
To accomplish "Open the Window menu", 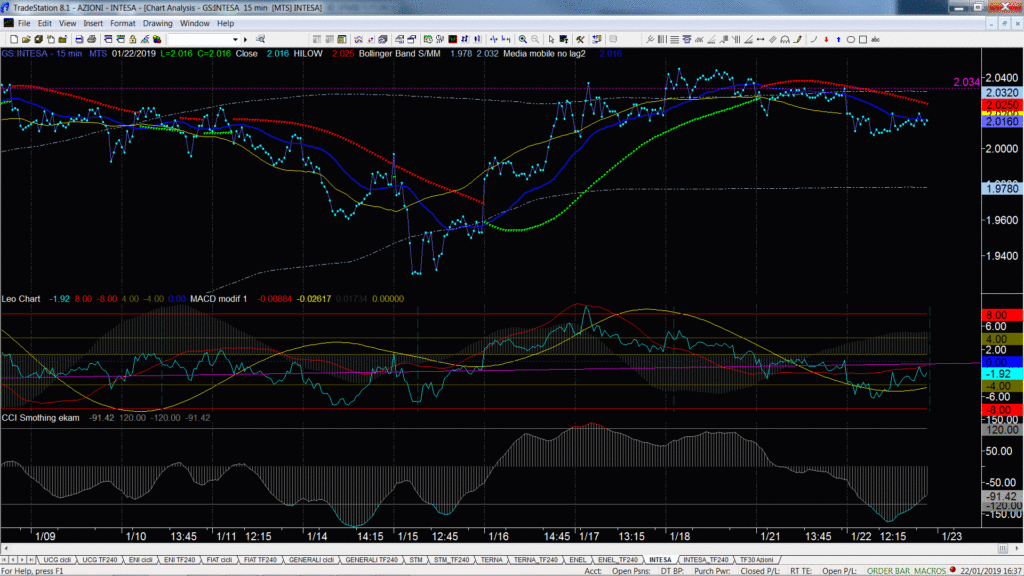I will (195, 24).
